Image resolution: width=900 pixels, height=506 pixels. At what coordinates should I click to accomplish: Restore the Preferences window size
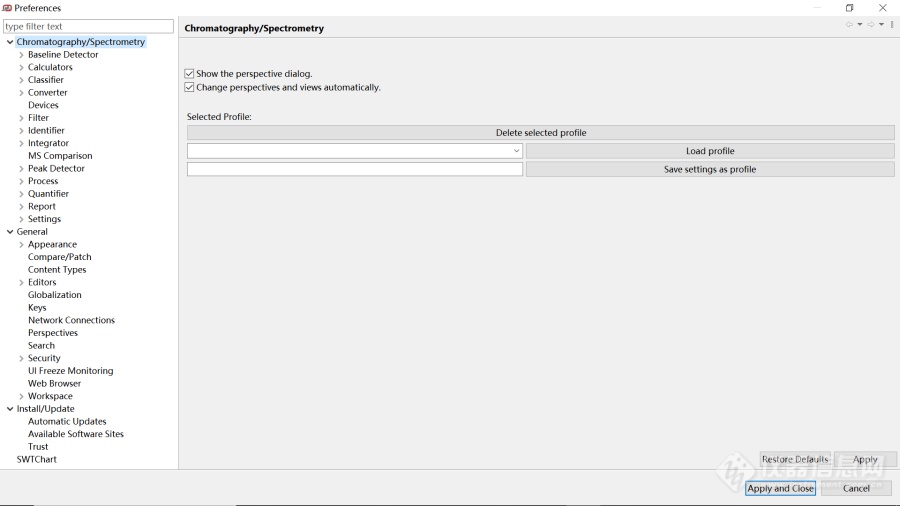[850, 8]
